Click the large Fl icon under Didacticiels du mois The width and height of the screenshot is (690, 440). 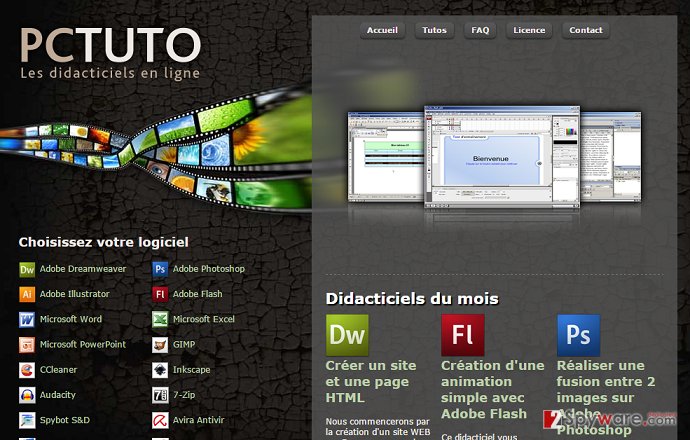tap(463, 335)
